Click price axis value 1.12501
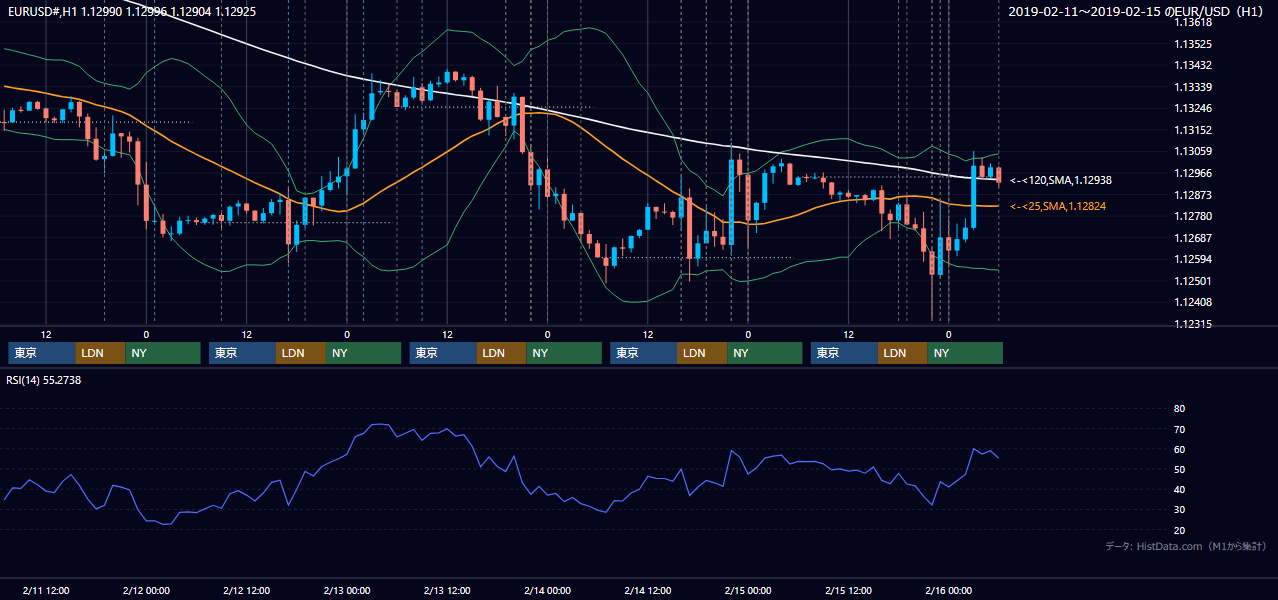Image resolution: width=1278 pixels, height=600 pixels. coord(1193,281)
